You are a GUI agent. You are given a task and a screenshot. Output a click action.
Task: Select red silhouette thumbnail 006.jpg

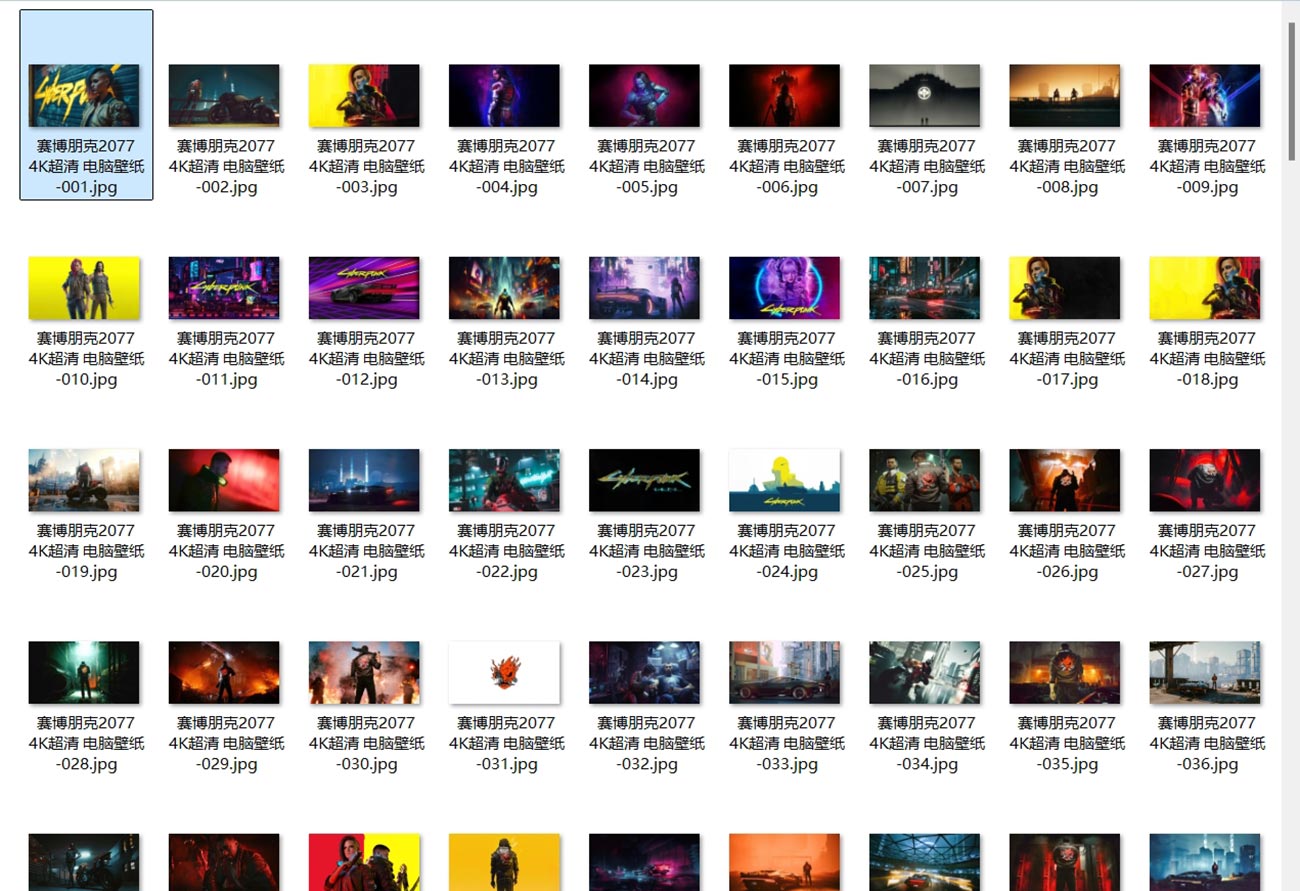(784, 96)
